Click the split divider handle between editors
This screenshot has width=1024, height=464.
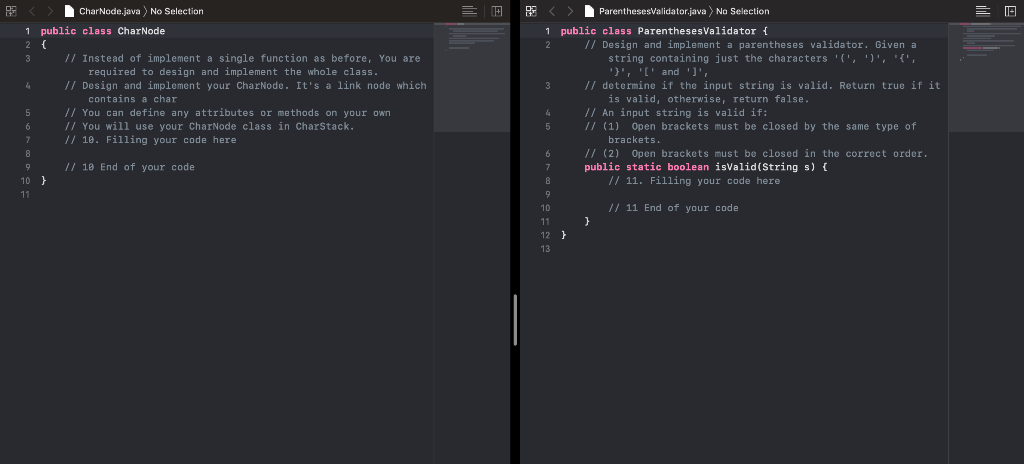tap(515, 320)
